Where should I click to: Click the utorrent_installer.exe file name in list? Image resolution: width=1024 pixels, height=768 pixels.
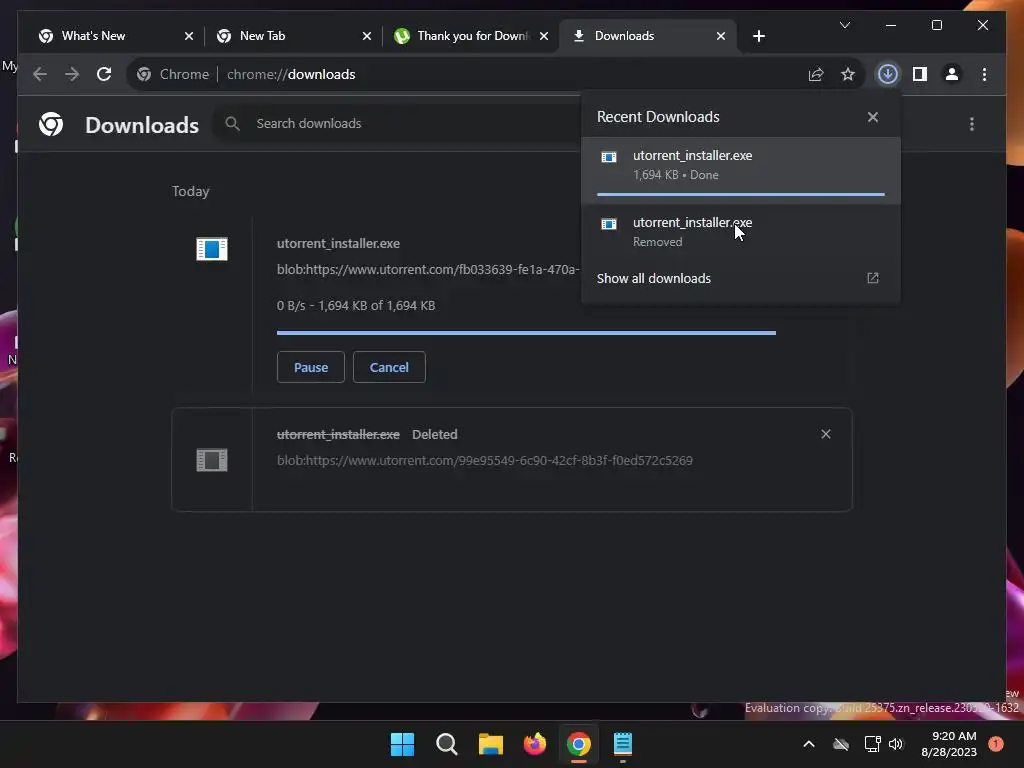(x=338, y=244)
